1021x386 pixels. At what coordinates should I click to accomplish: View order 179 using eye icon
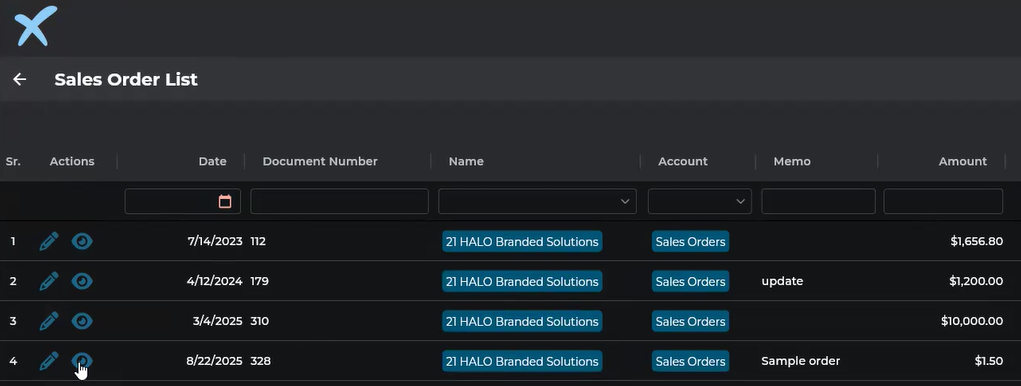click(x=82, y=281)
